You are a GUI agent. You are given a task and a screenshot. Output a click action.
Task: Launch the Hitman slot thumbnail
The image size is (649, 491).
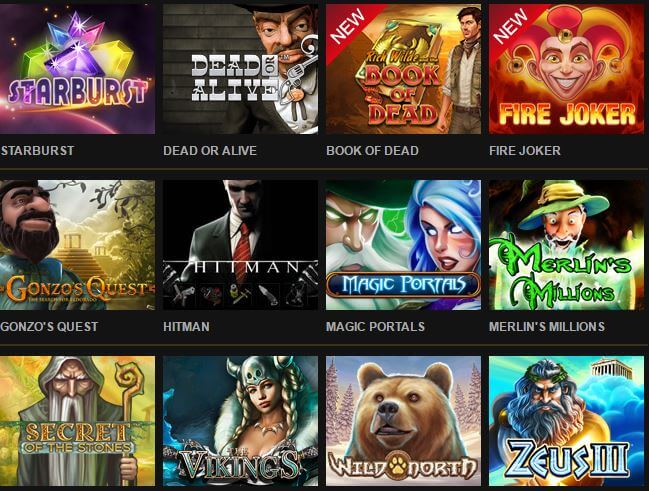pyautogui.click(x=240, y=245)
